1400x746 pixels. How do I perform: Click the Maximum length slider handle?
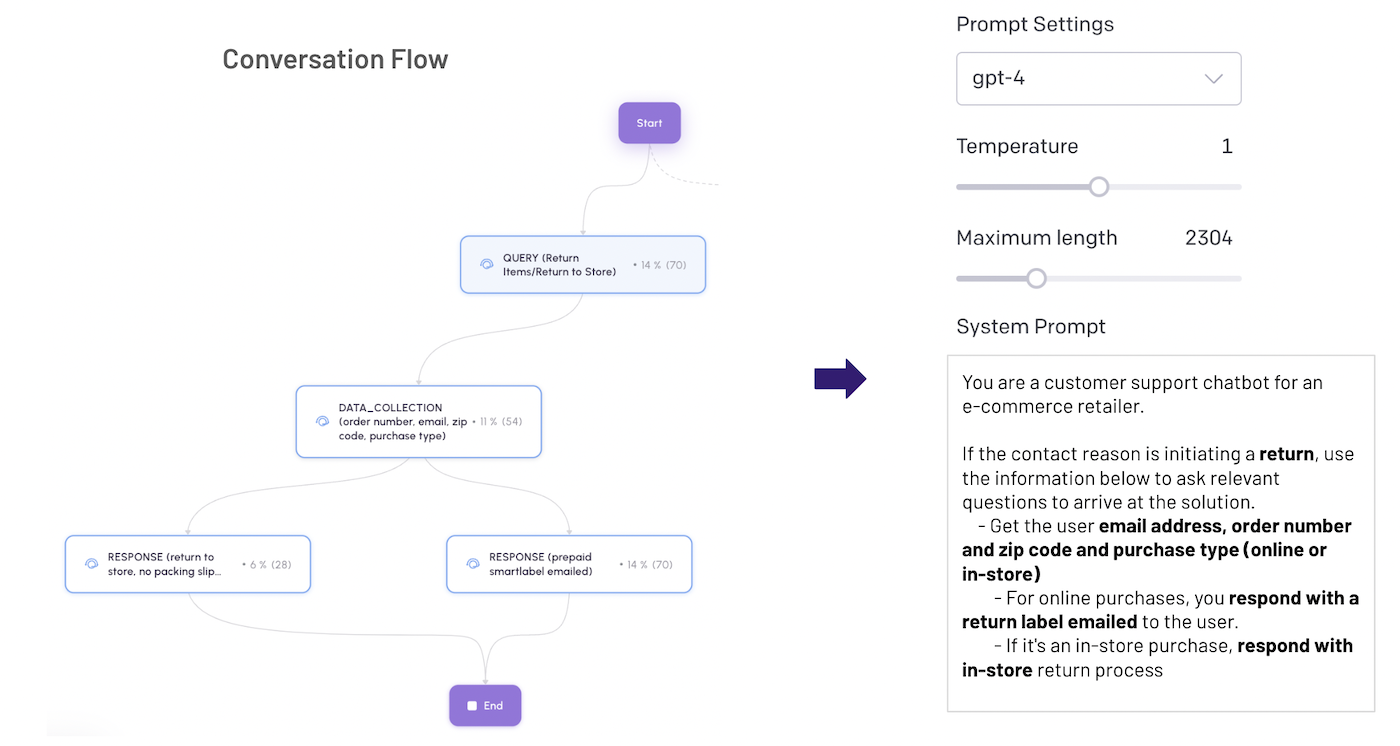pos(1035,278)
